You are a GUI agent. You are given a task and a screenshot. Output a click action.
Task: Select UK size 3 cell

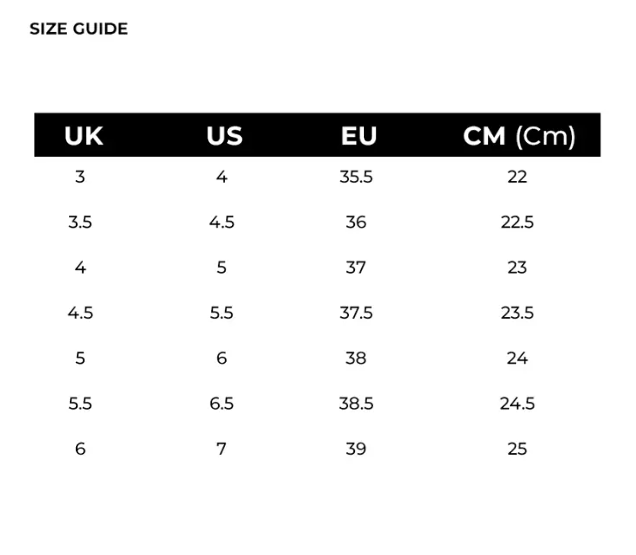(x=80, y=177)
